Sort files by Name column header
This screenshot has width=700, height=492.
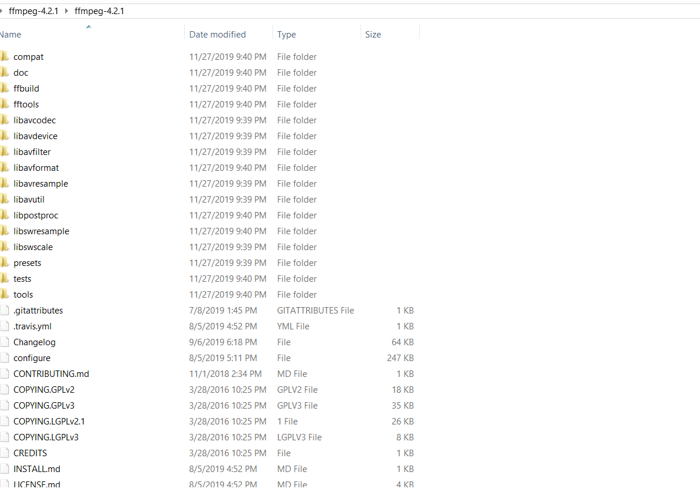[x=12, y=35]
